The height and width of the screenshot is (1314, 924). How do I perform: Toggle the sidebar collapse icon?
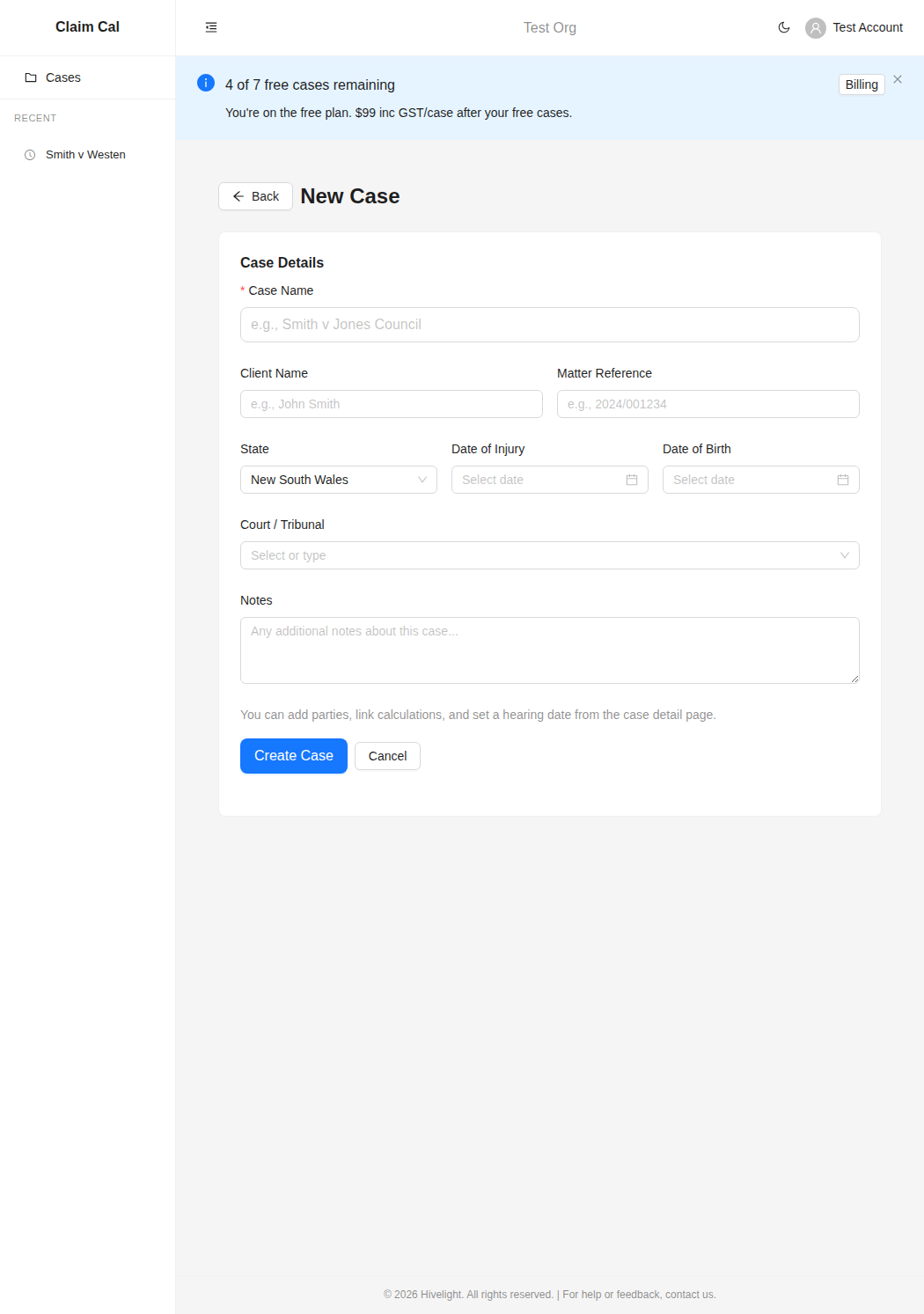pos(210,27)
